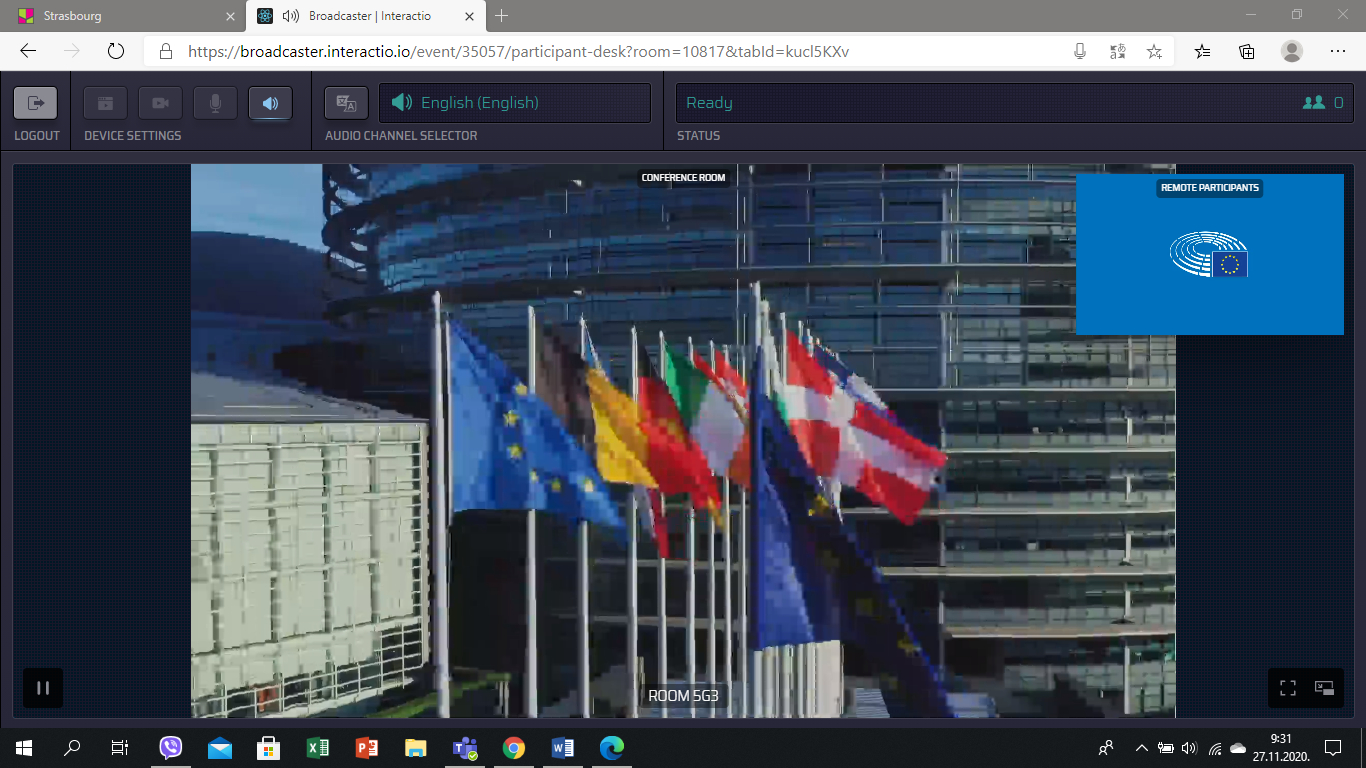Image resolution: width=1366 pixels, height=768 pixels.
Task: Open the English (English) audio channel selector
Action: pyautogui.click(x=514, y=103)
